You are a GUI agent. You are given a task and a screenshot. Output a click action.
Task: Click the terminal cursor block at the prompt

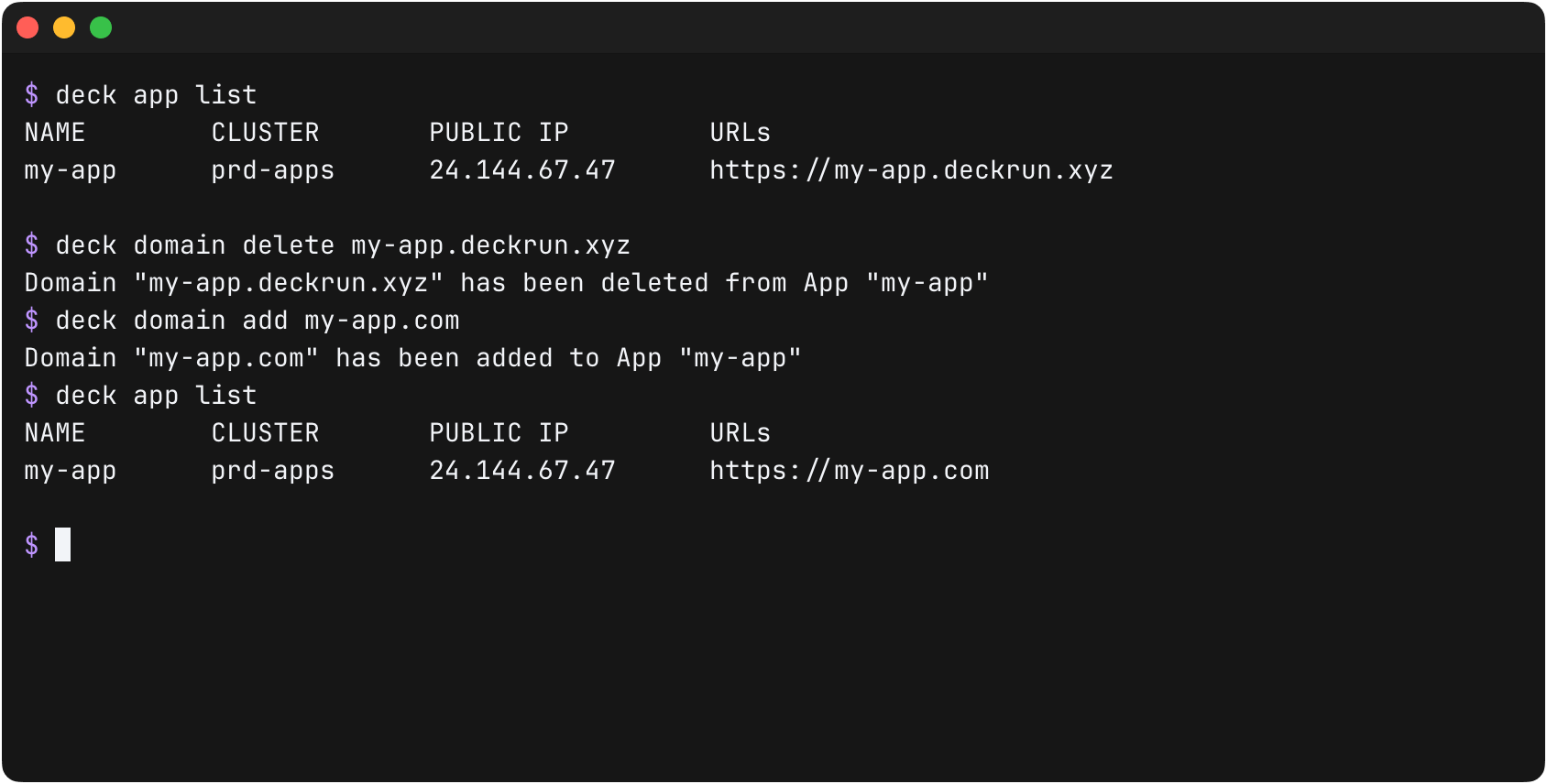(62, 545)
